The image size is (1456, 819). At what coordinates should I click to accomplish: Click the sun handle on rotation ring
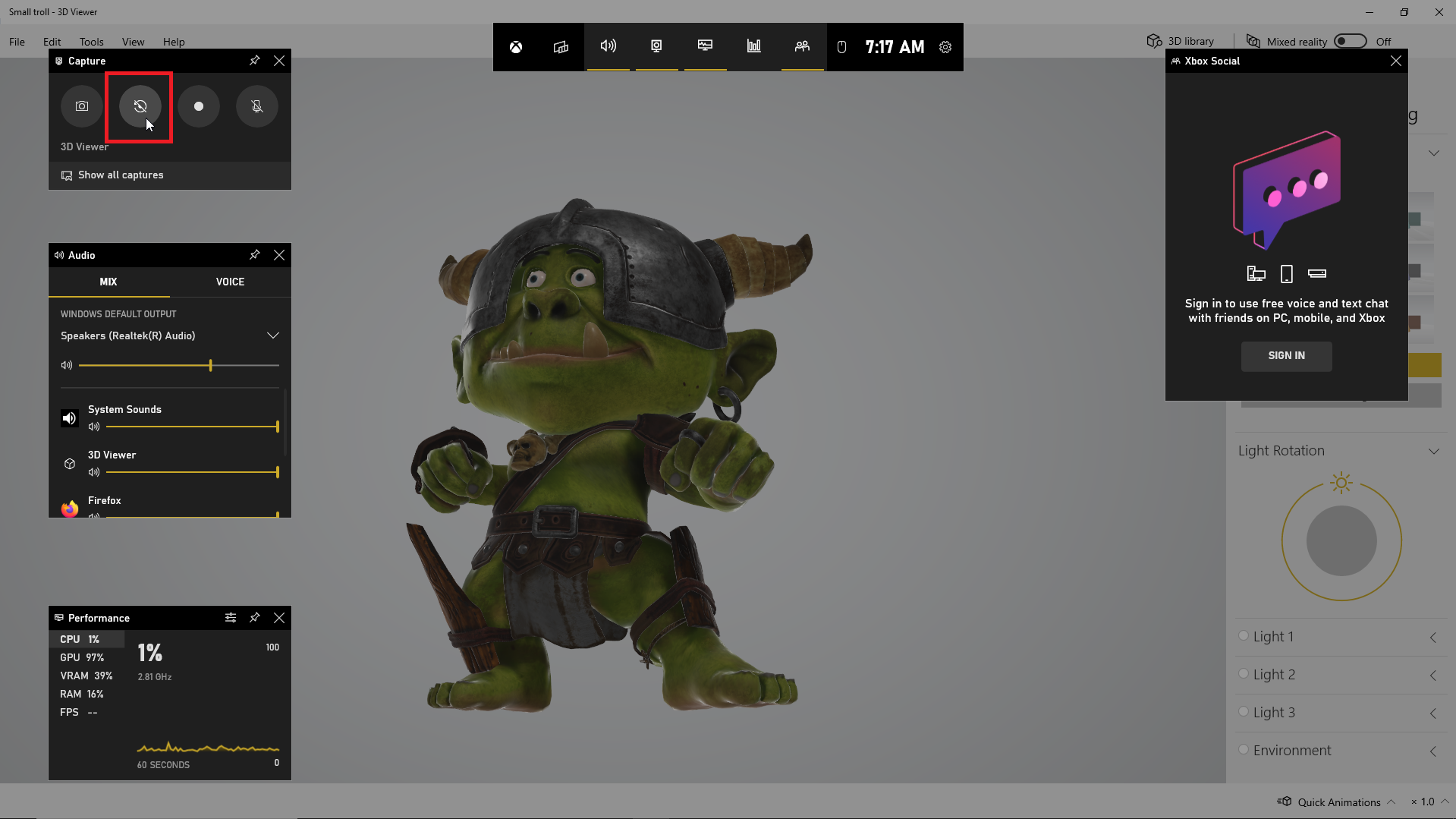coord(1341,483)
